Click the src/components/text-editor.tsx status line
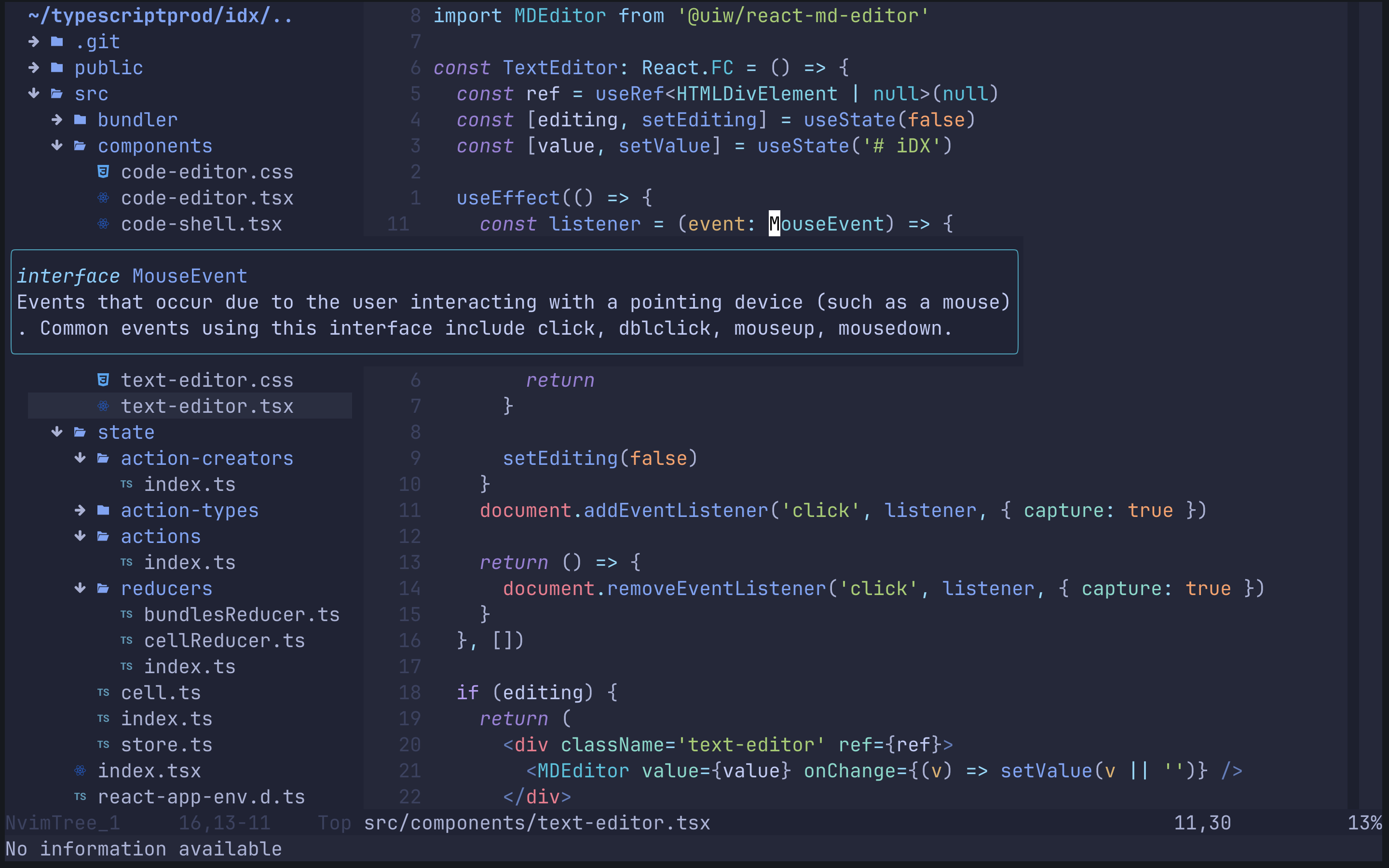Viewport: 1389px width, 868px height. (537, 823)
